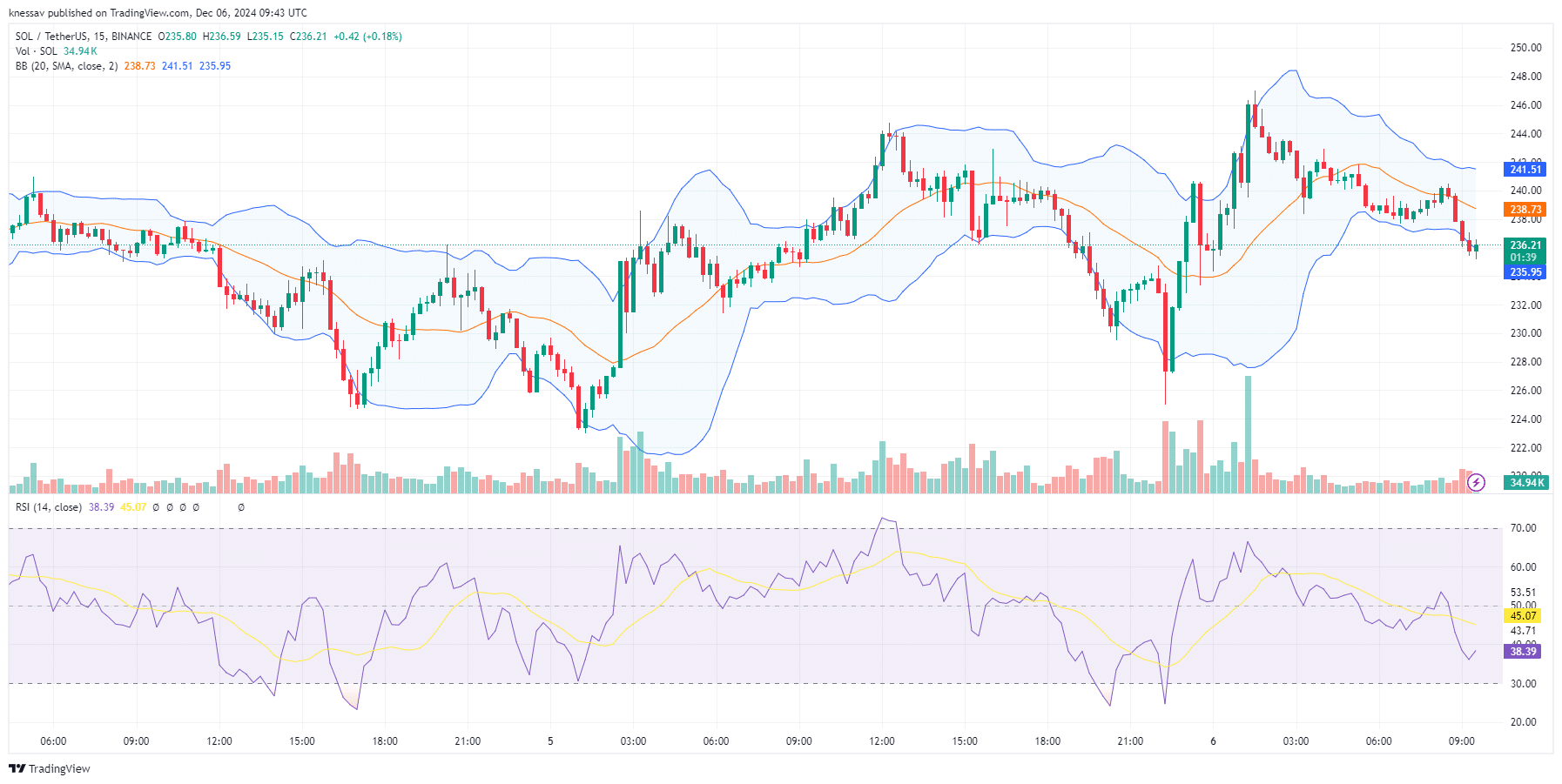Click the day 5 date label on time axis
The width and height of the screenshot is (1562, 784).
pyautogui.click(x=550, y=741)
